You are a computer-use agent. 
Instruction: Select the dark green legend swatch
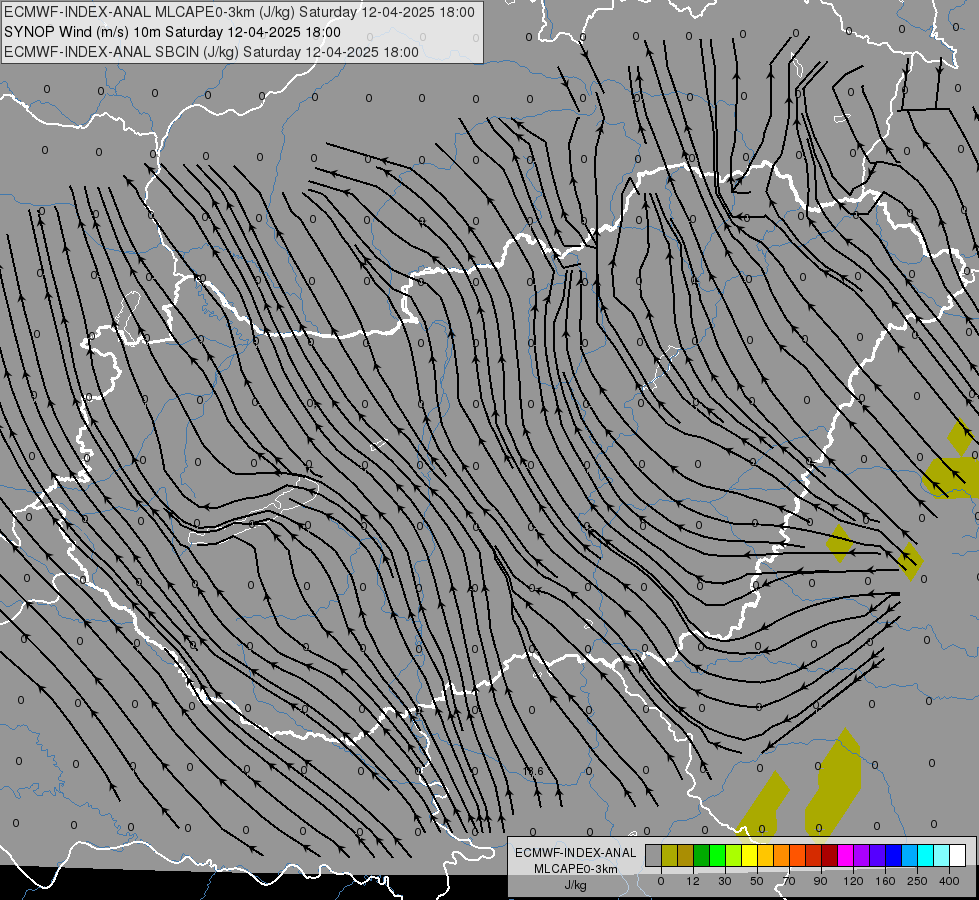click(x=701, y=855)
